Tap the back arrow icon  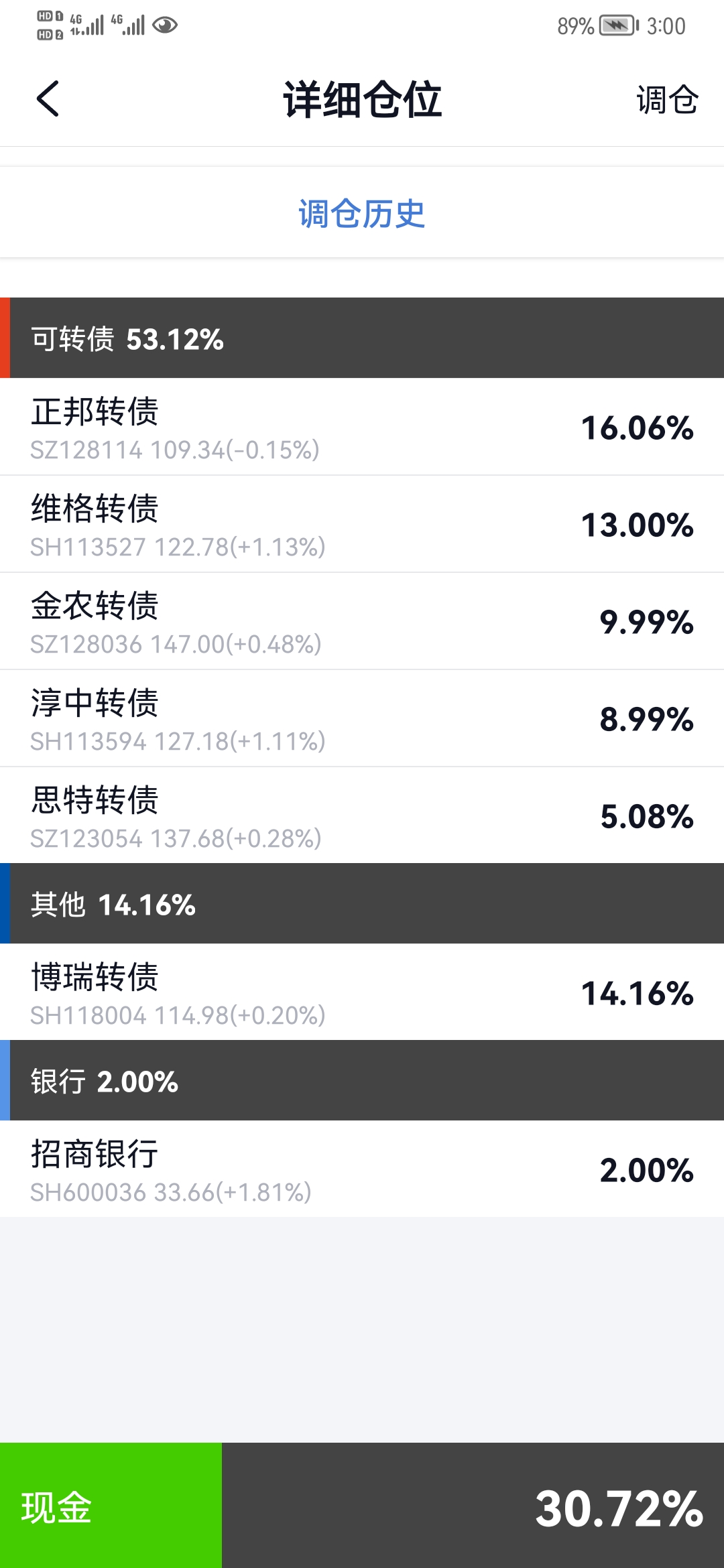pyautogui.click(x=48, y=99)
